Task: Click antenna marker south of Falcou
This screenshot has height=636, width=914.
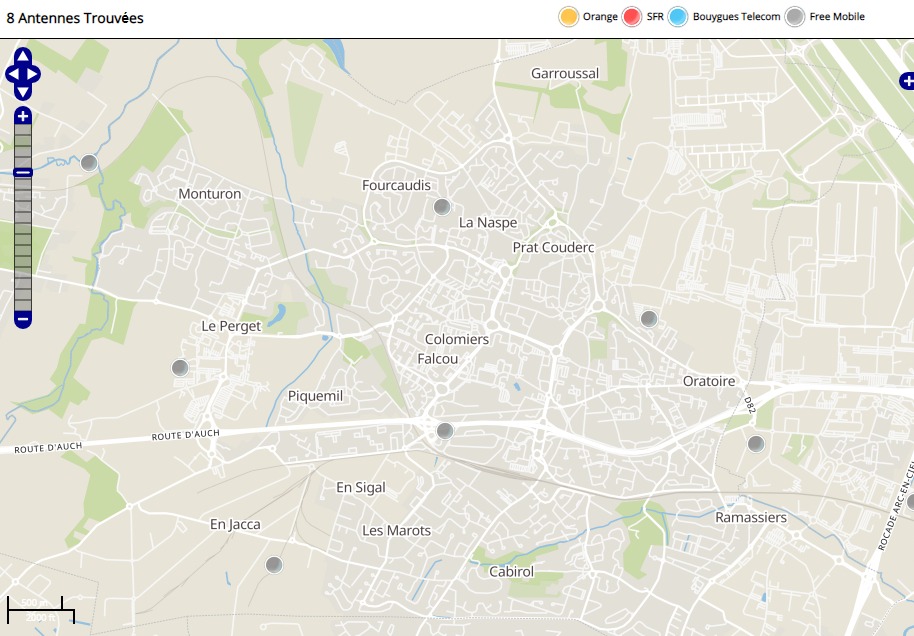Action: 445,431
